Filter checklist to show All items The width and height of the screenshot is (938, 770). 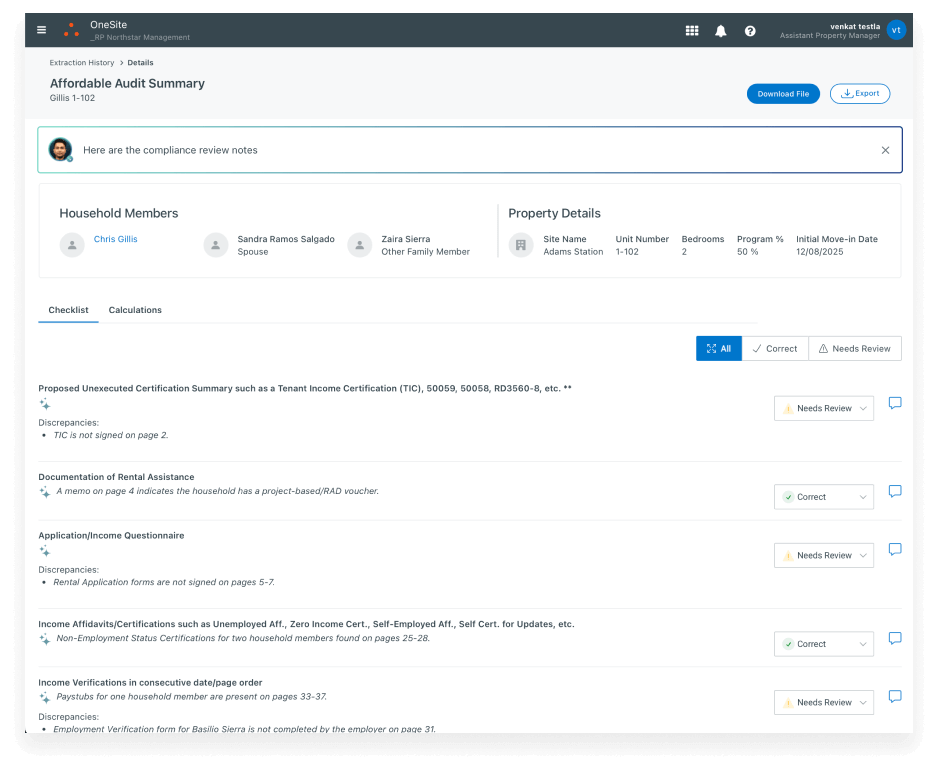(x=719, y=348)
